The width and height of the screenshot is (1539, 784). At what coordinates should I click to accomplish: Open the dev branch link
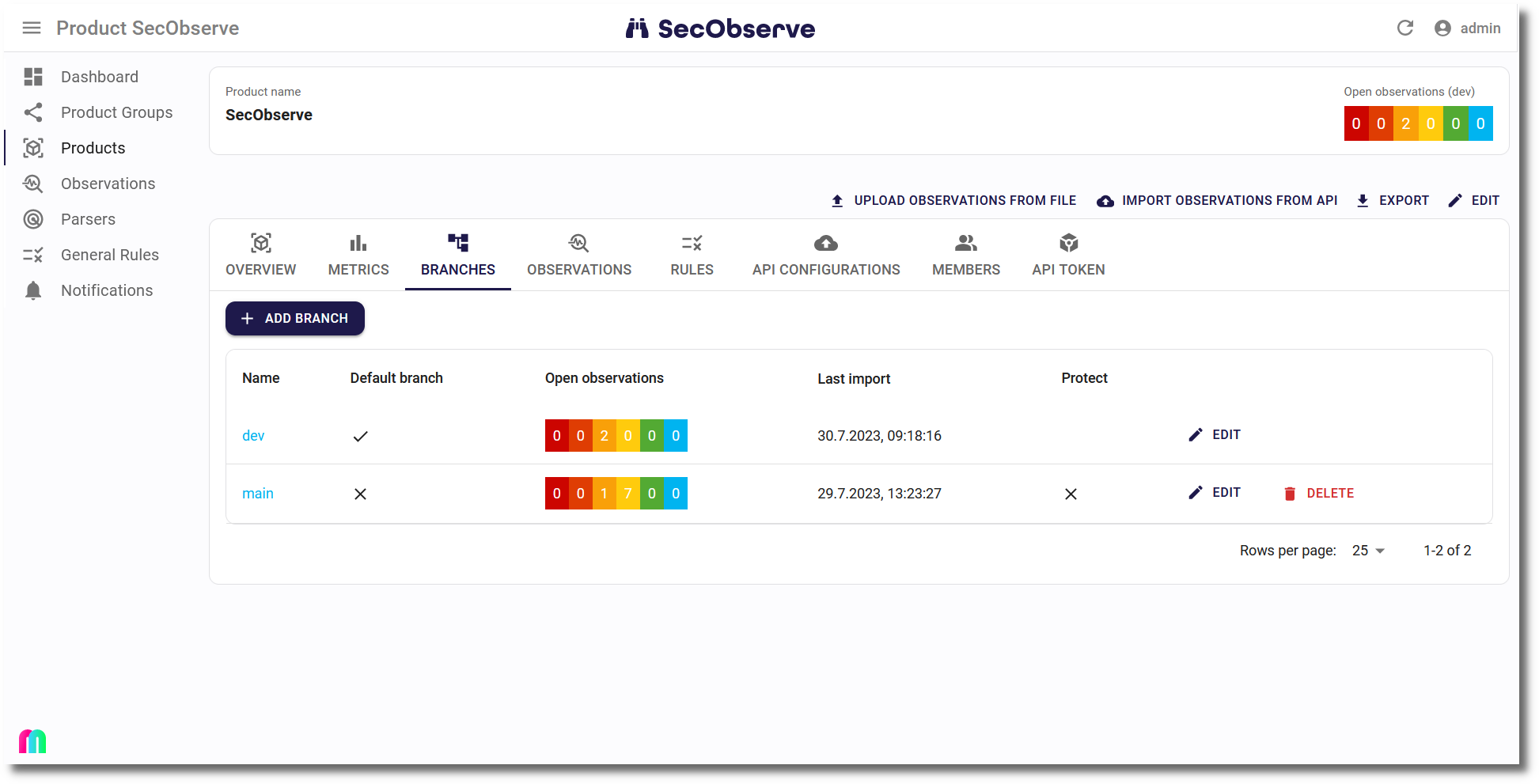pos(253,436)
